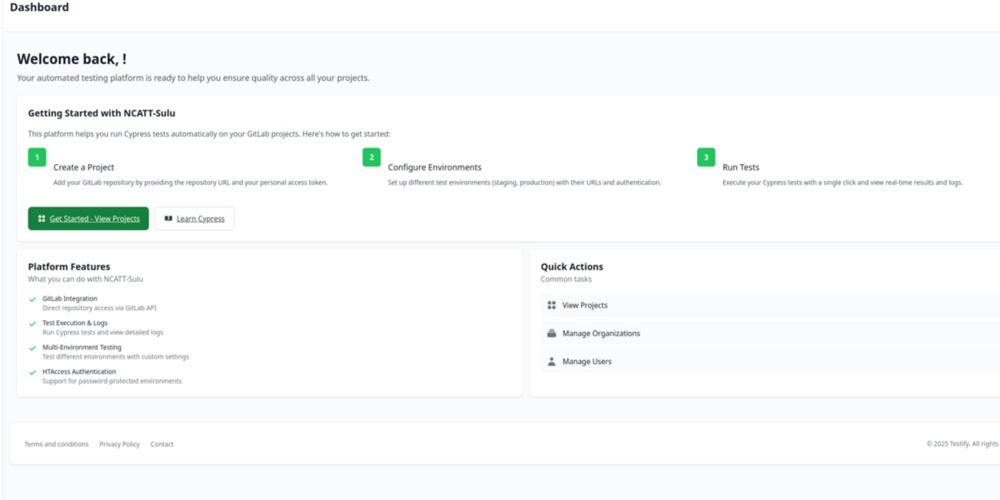Open the Privacy Policy footer link
The image size is (1000, 500).
[x=119, y=444]
